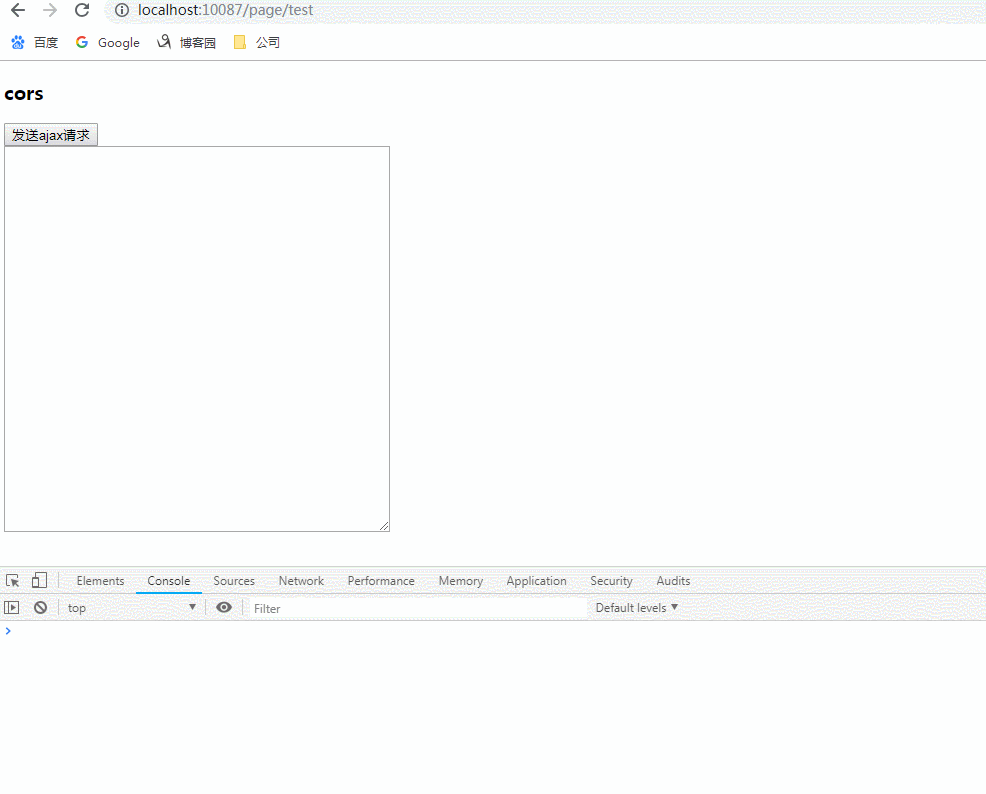Activate the DevTools inspect element picker

[x=13, y=581]
